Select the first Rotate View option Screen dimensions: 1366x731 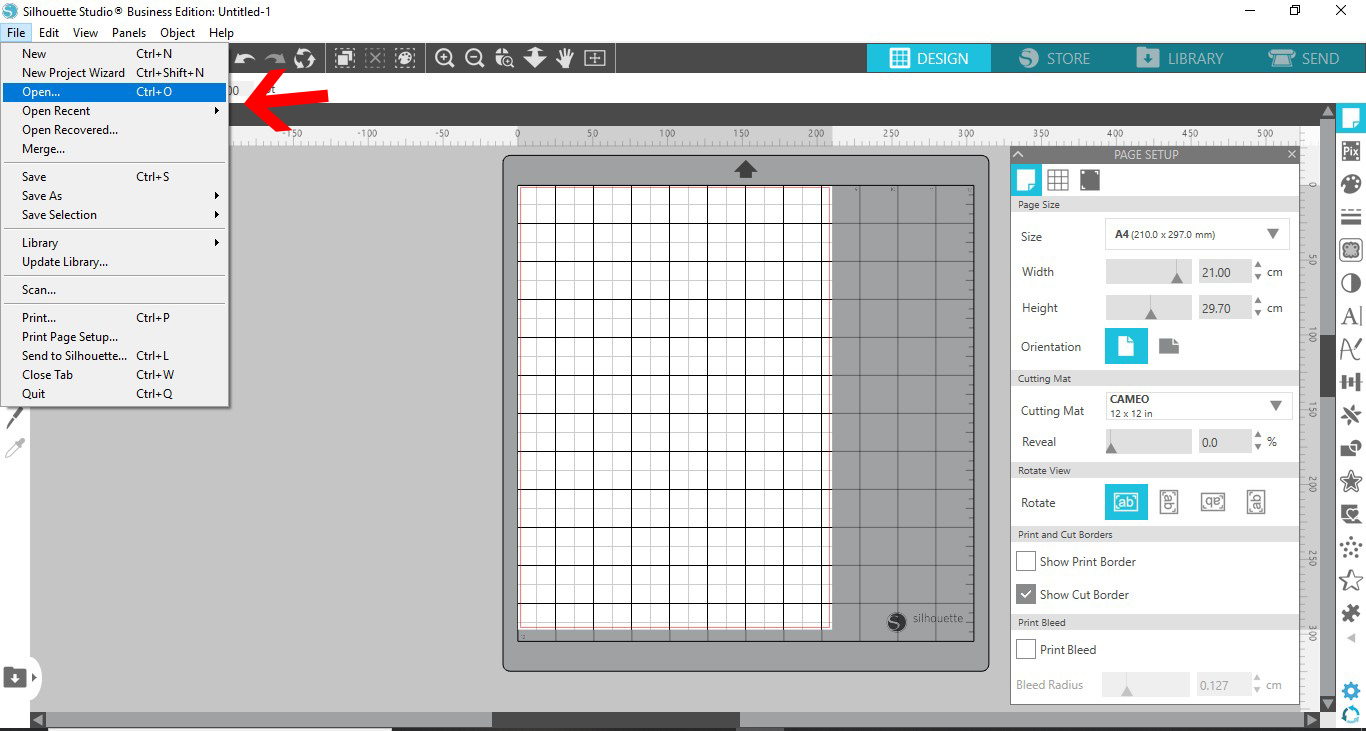(x=1126, y=502)
